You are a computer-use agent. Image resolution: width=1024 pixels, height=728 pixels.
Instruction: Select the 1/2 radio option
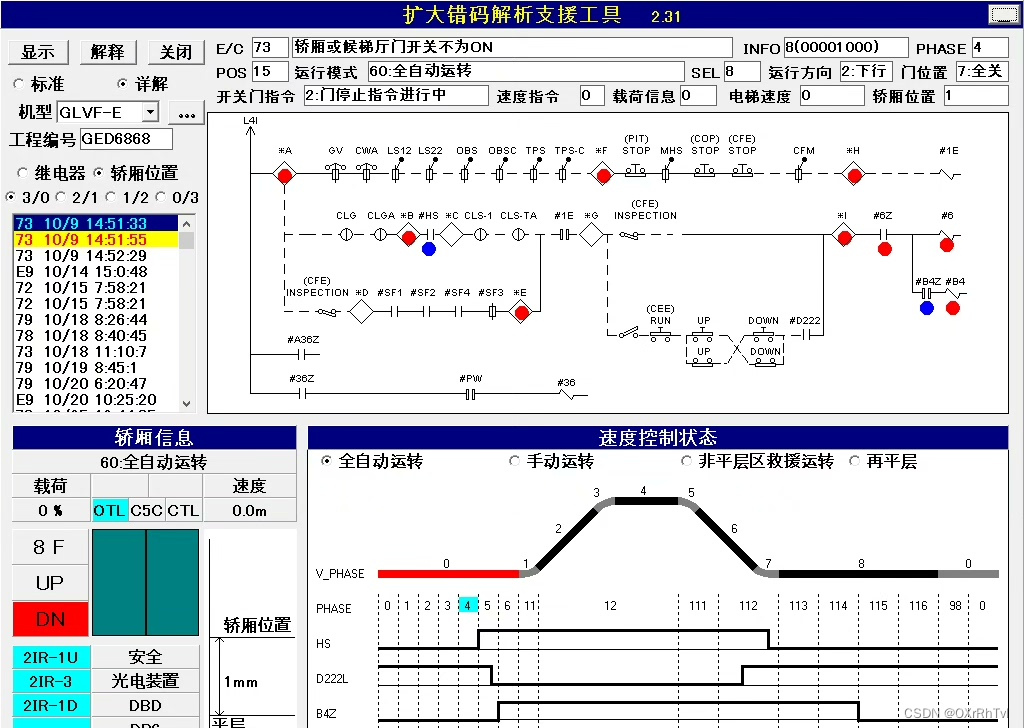point(111,197)
